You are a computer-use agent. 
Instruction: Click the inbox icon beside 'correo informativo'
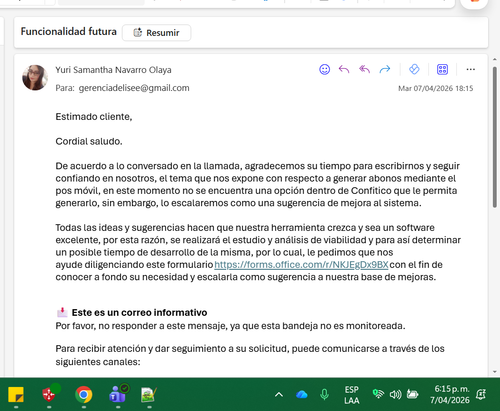pyautogui.click(x=62, y=312)
